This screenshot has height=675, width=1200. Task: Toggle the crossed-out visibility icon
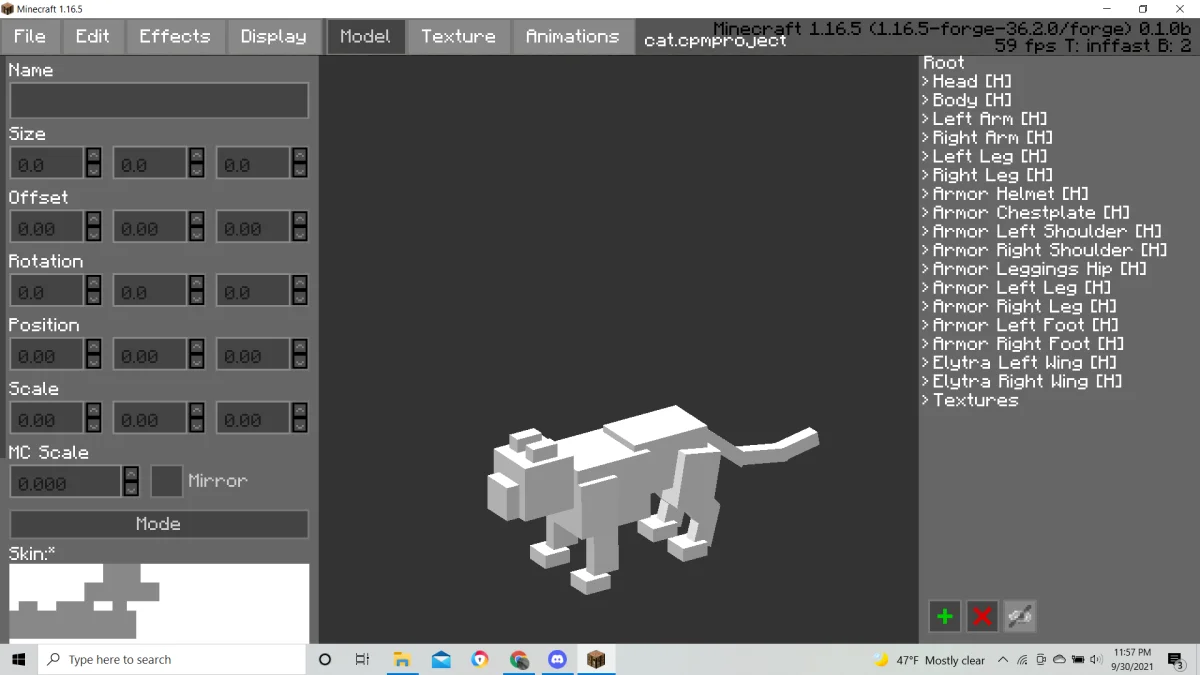point(1020,616)
